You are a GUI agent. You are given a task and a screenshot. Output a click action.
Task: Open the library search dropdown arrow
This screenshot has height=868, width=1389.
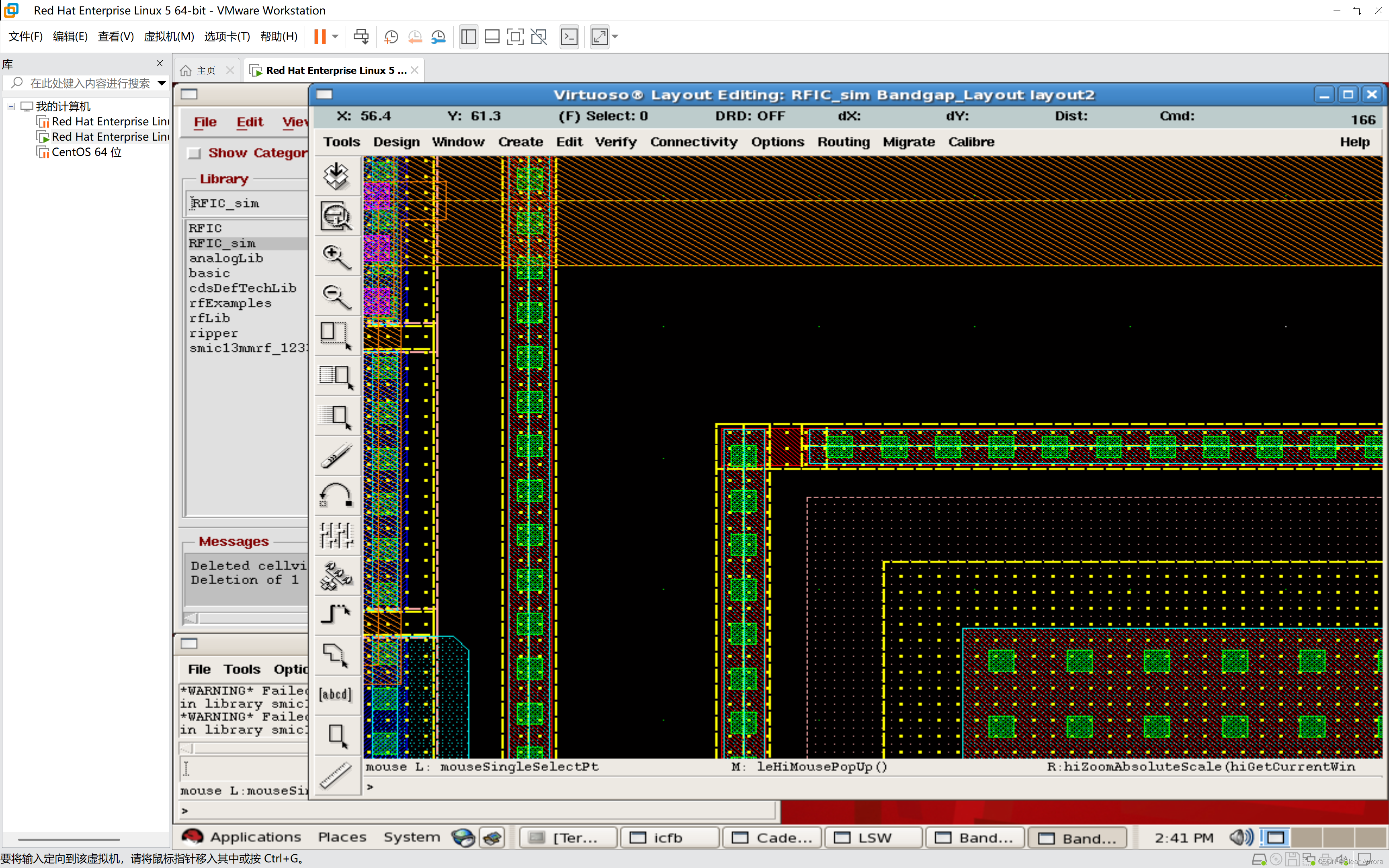pos(162,83)
